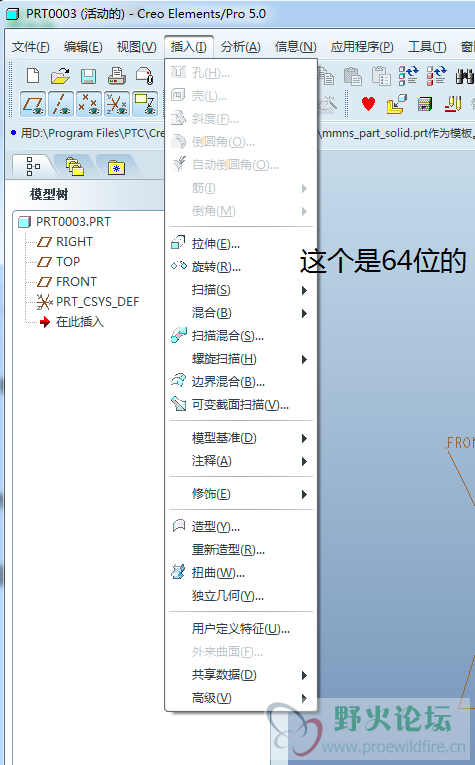The height and width of the screenshot is (765, 475).
Task: Click the binoculars Find icon
Action: point(464,76)
